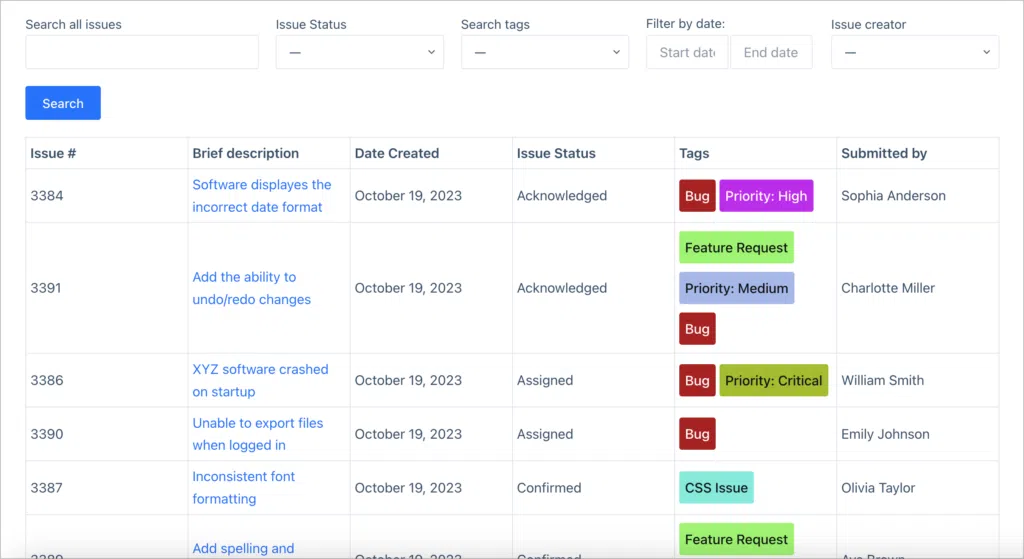
Task: Open the Search tags dropdown
Action: click(545, 52)
